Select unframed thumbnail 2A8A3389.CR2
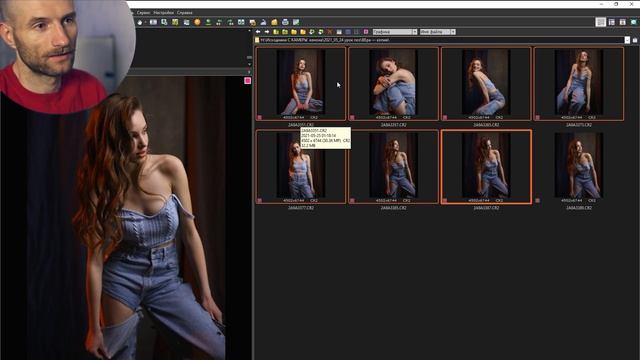The width and height of the screenshot is (640, 360). (579, 167)
